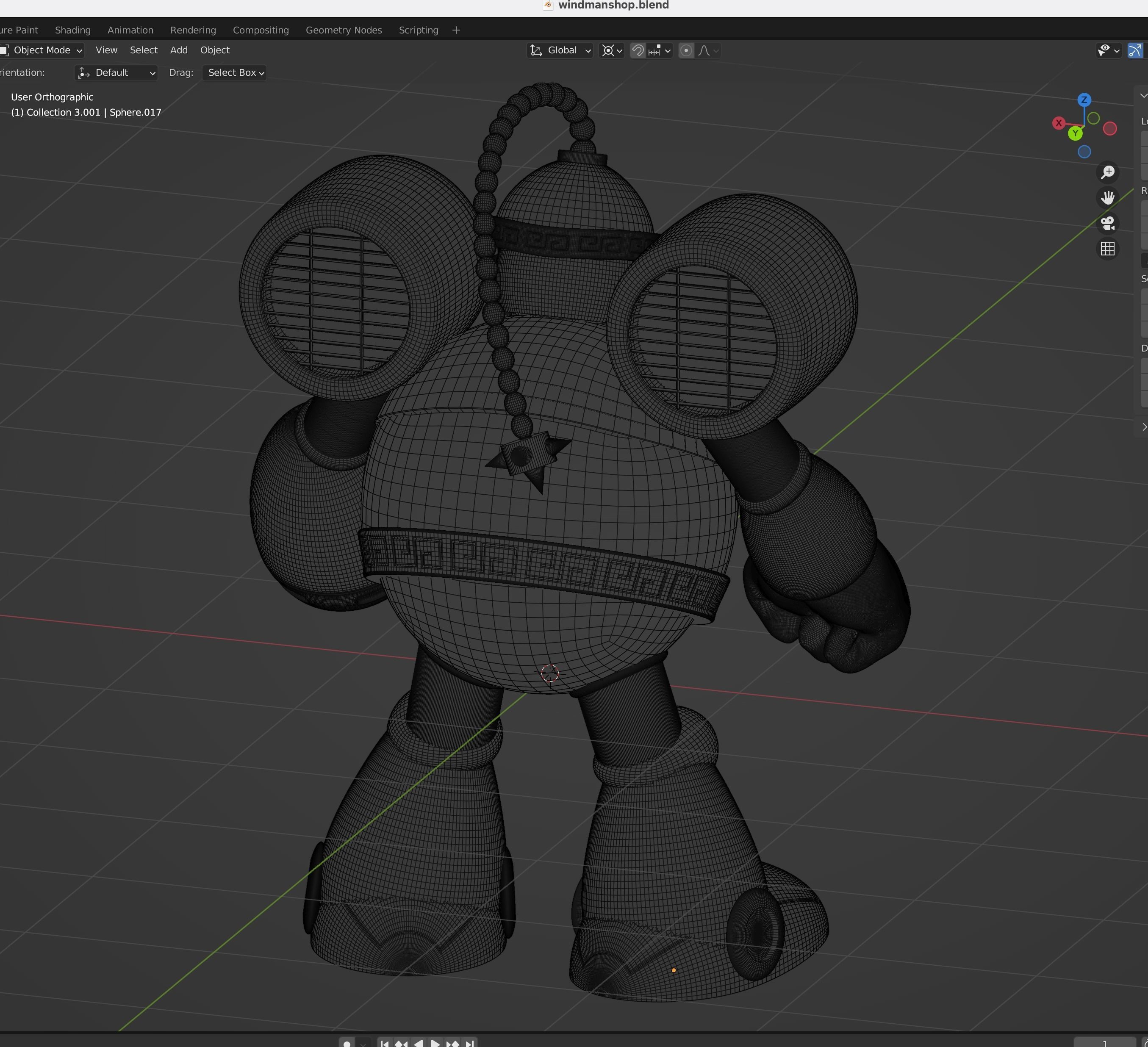Image resolution: width=1148 pixels, height=1047 pixels.
Task: Click the zoom in/out viewport icon
Action: 1108,172
